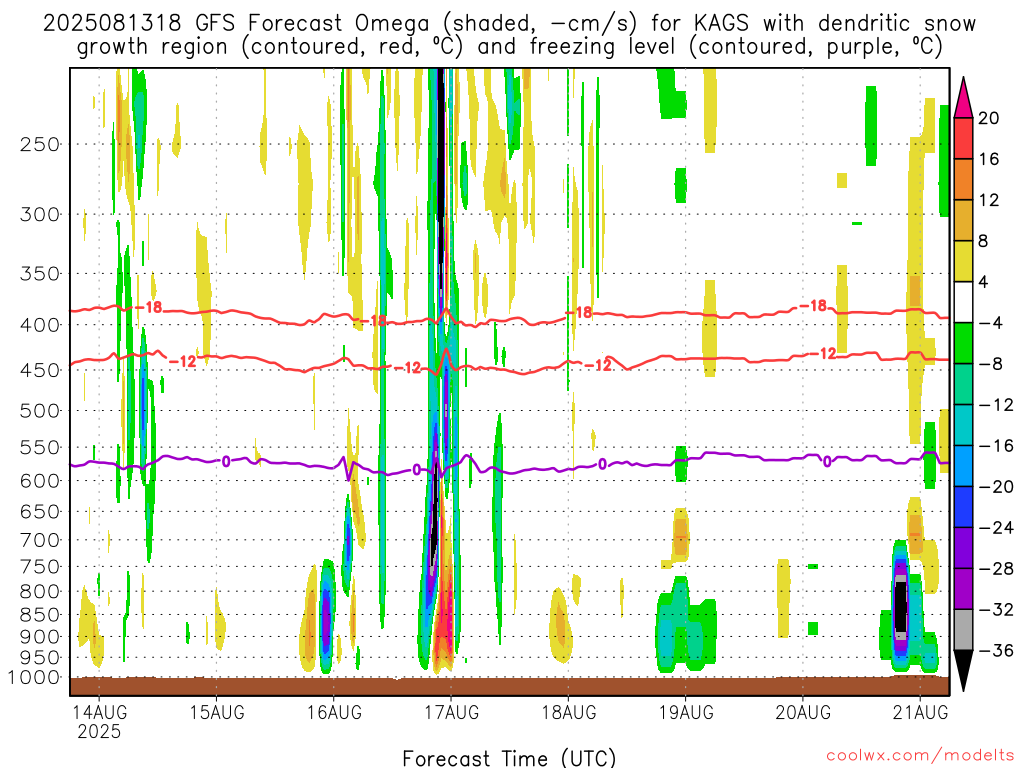Click the purple 0 freezing-level label nearest 15AUG
This screenshot has height=768, width=1024.
point(226,462)
